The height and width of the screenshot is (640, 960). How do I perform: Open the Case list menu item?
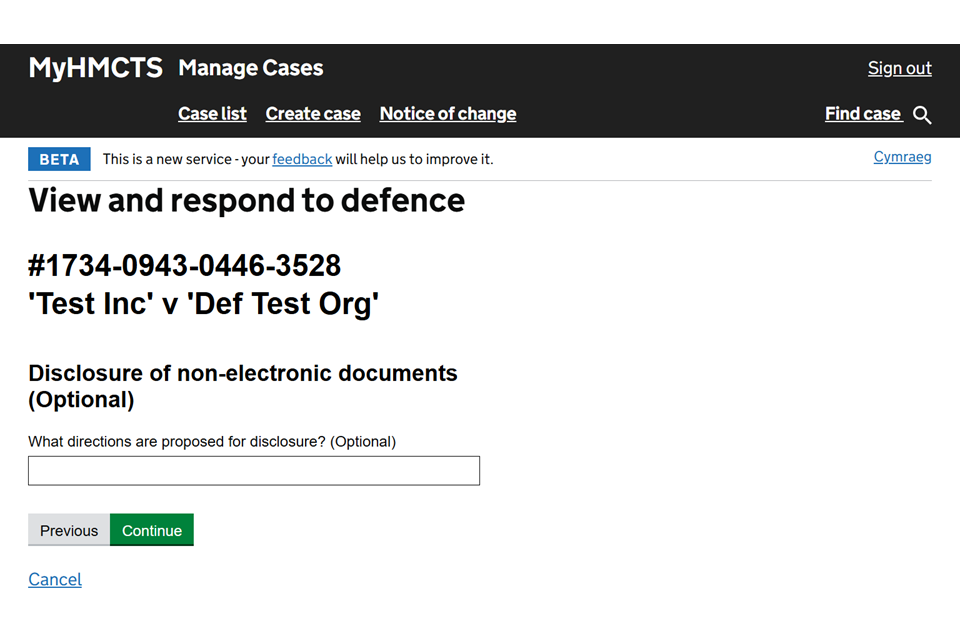coord(212,114)
